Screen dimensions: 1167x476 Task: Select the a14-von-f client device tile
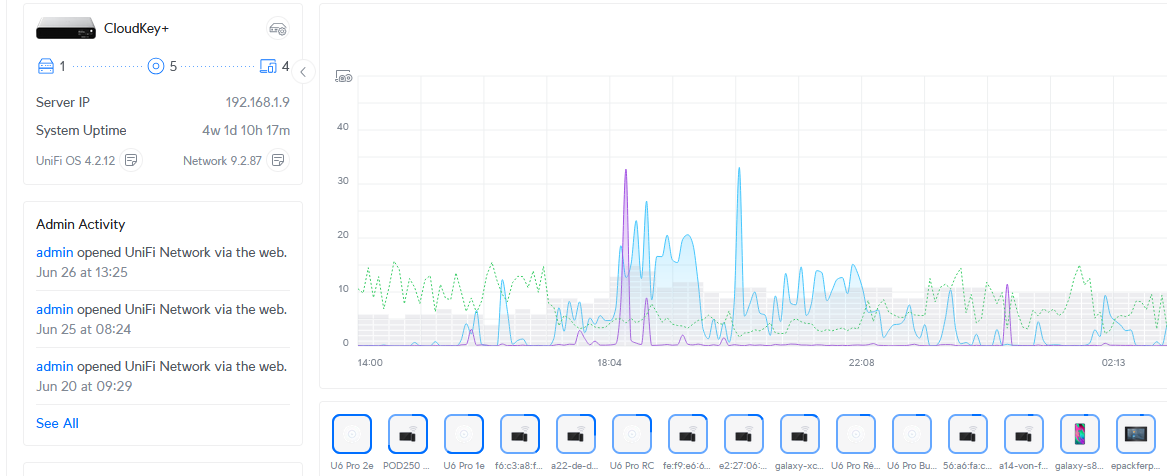pyautogui.click(x=1023, y=434)
